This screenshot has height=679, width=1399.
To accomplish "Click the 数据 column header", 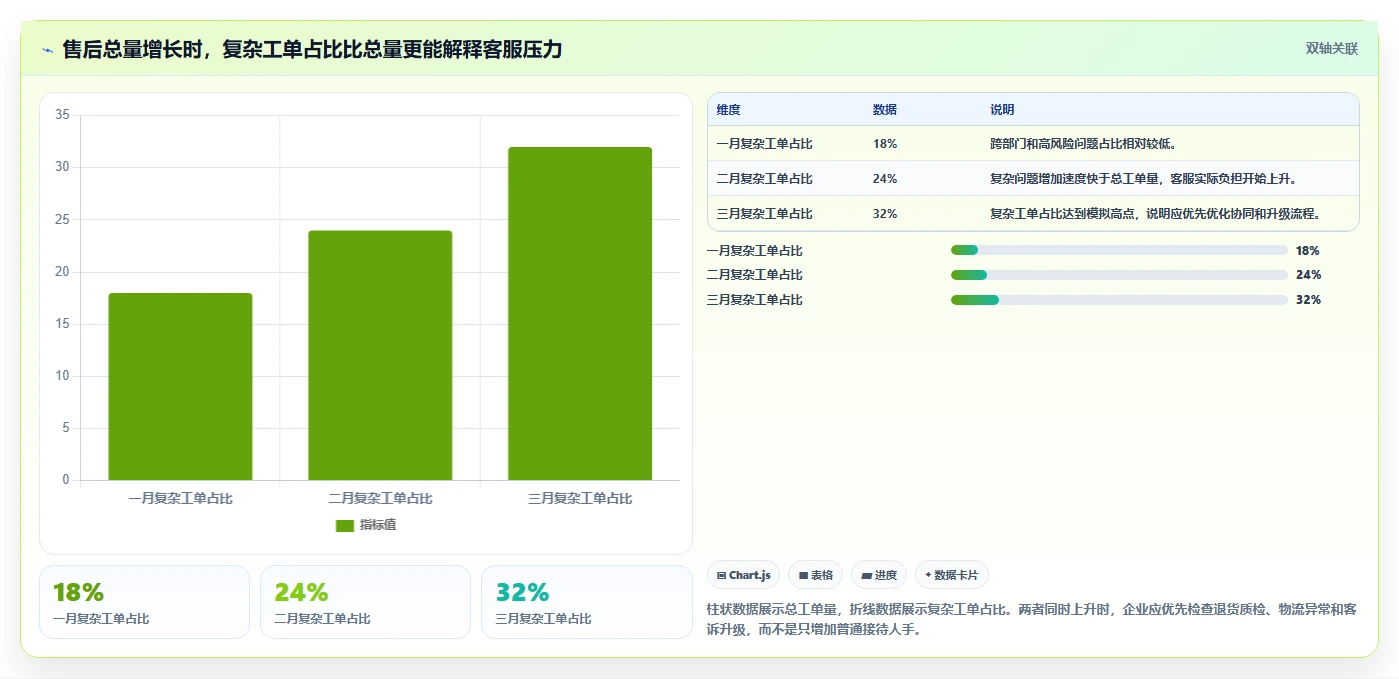I will tap(884, 110).
